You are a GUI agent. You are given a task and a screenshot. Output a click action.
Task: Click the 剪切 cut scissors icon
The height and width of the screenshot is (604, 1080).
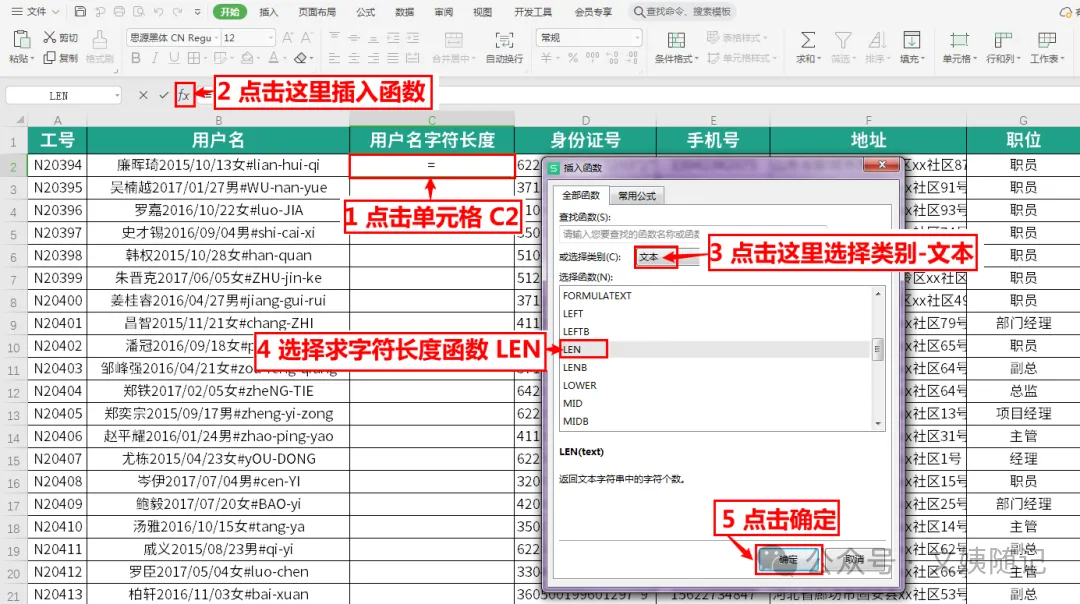tap(50, 37)
